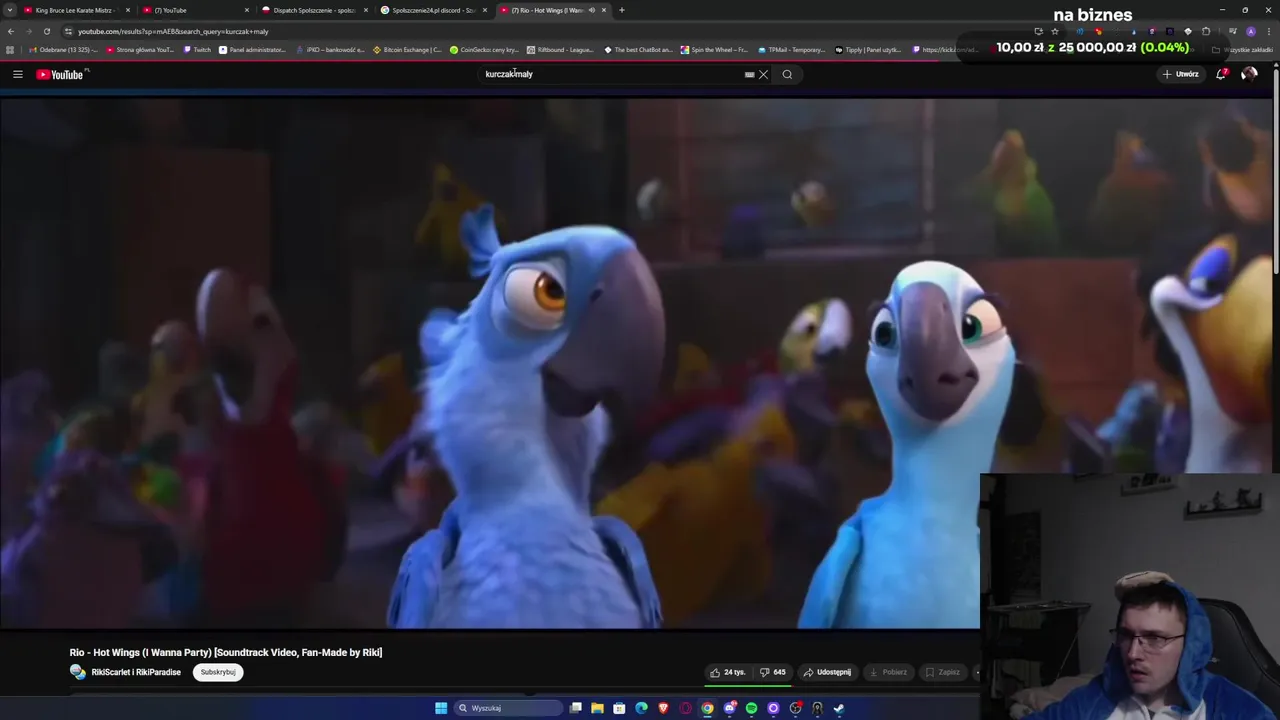1280x720 pixels.
Task: Open the CoinGecko bookmark
Action: pyautogui.click(x=484, y=50)
